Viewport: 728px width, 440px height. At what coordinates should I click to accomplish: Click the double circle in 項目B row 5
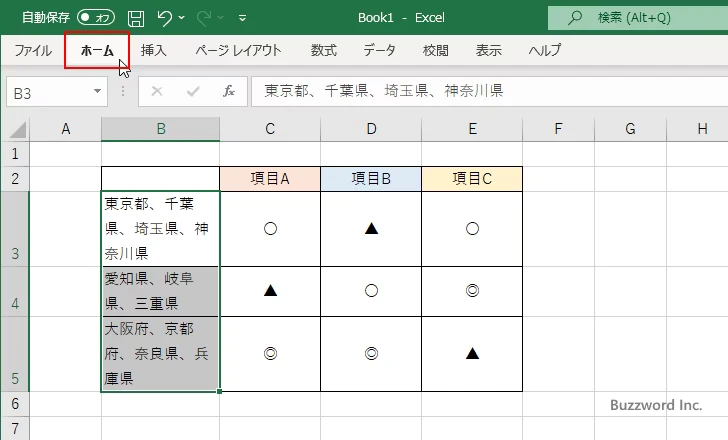[x=371, y=354]
